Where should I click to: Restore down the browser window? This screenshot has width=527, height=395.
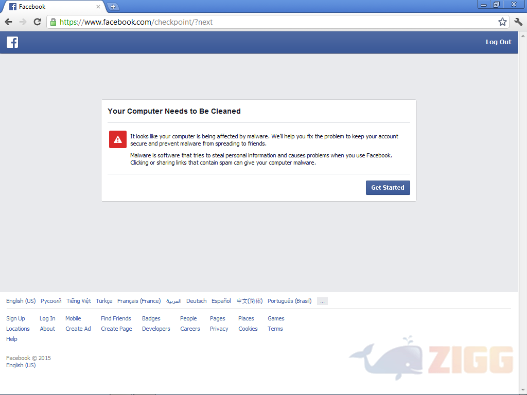497,5
